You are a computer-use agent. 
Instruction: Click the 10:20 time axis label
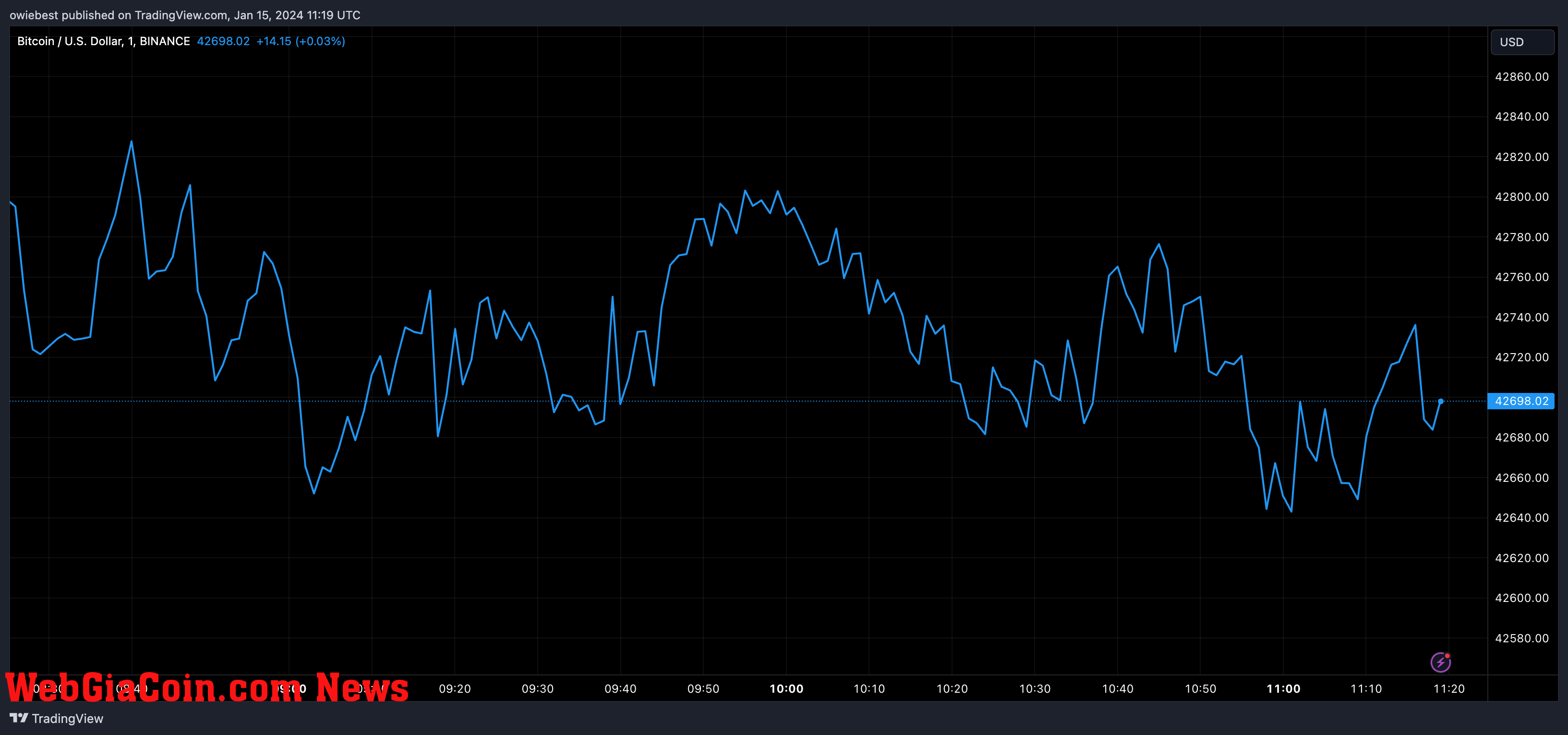(952, 689)
